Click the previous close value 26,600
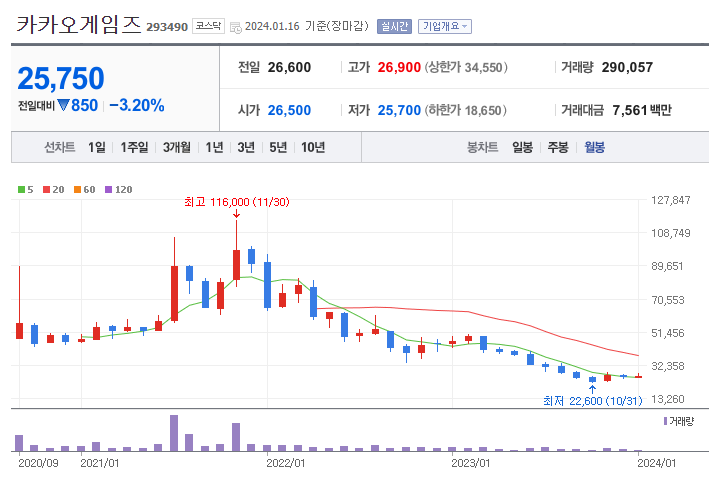The height and width of the screenshot is (487, 709). click(x=289, y=67)
